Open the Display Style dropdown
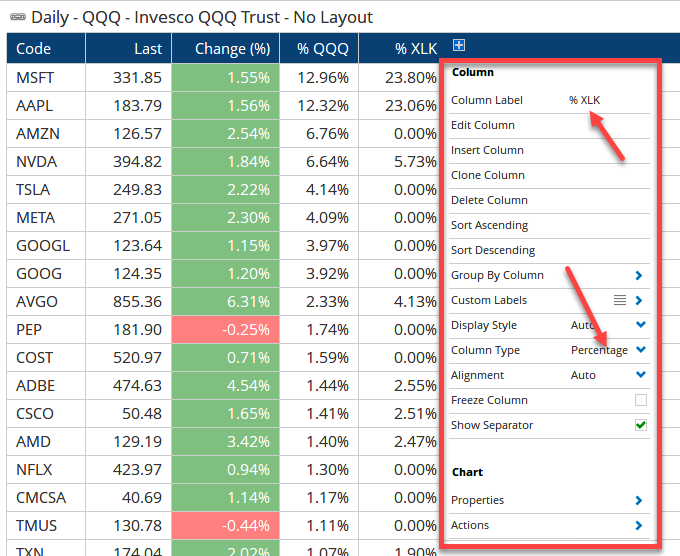The image size is (680, 556). [x=641, y=325]
